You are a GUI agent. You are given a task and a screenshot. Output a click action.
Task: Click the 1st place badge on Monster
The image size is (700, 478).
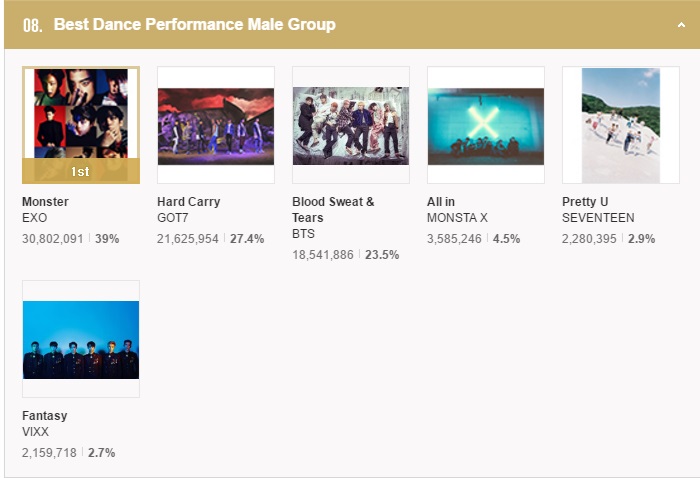pyautogui.click(x=81, y=171)
